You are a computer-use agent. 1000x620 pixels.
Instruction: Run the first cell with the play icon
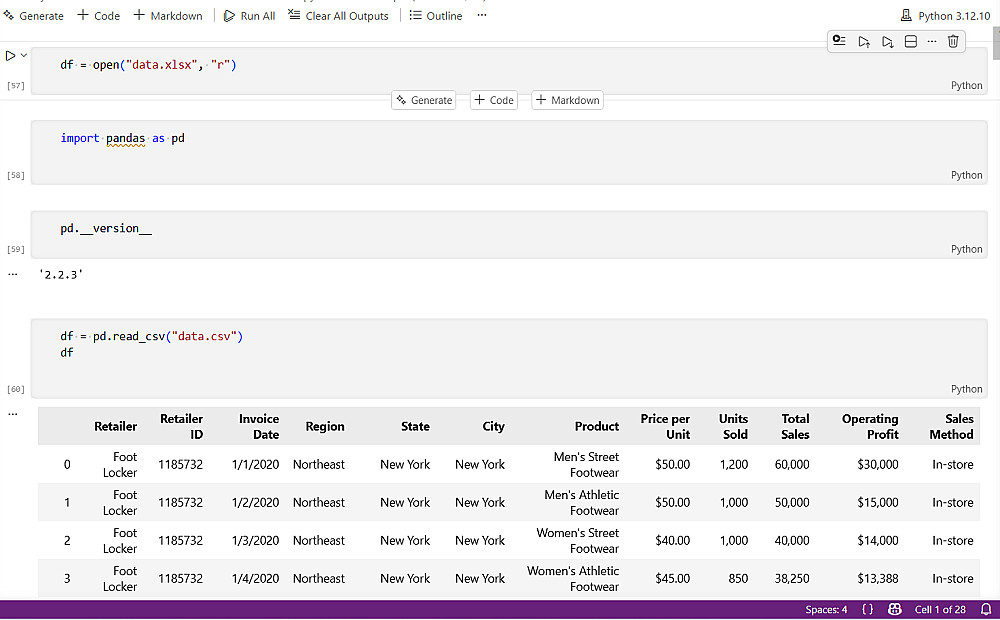coord(11,56)
